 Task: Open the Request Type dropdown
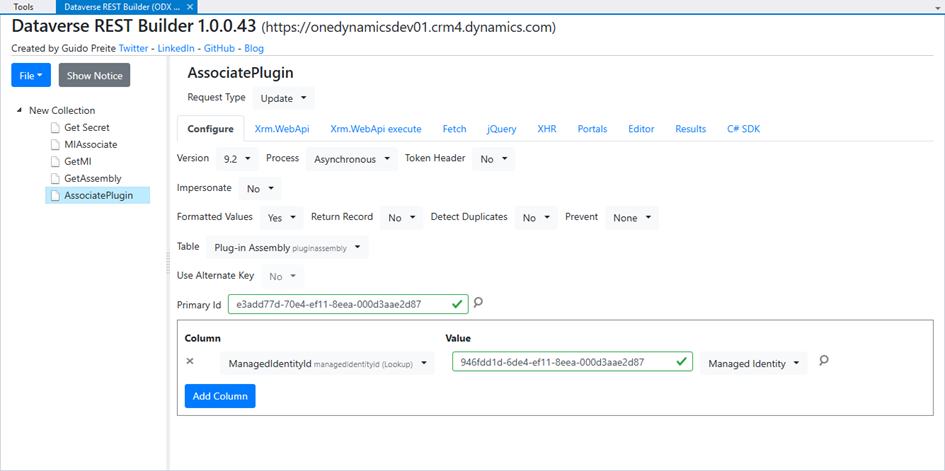point(283,98)
